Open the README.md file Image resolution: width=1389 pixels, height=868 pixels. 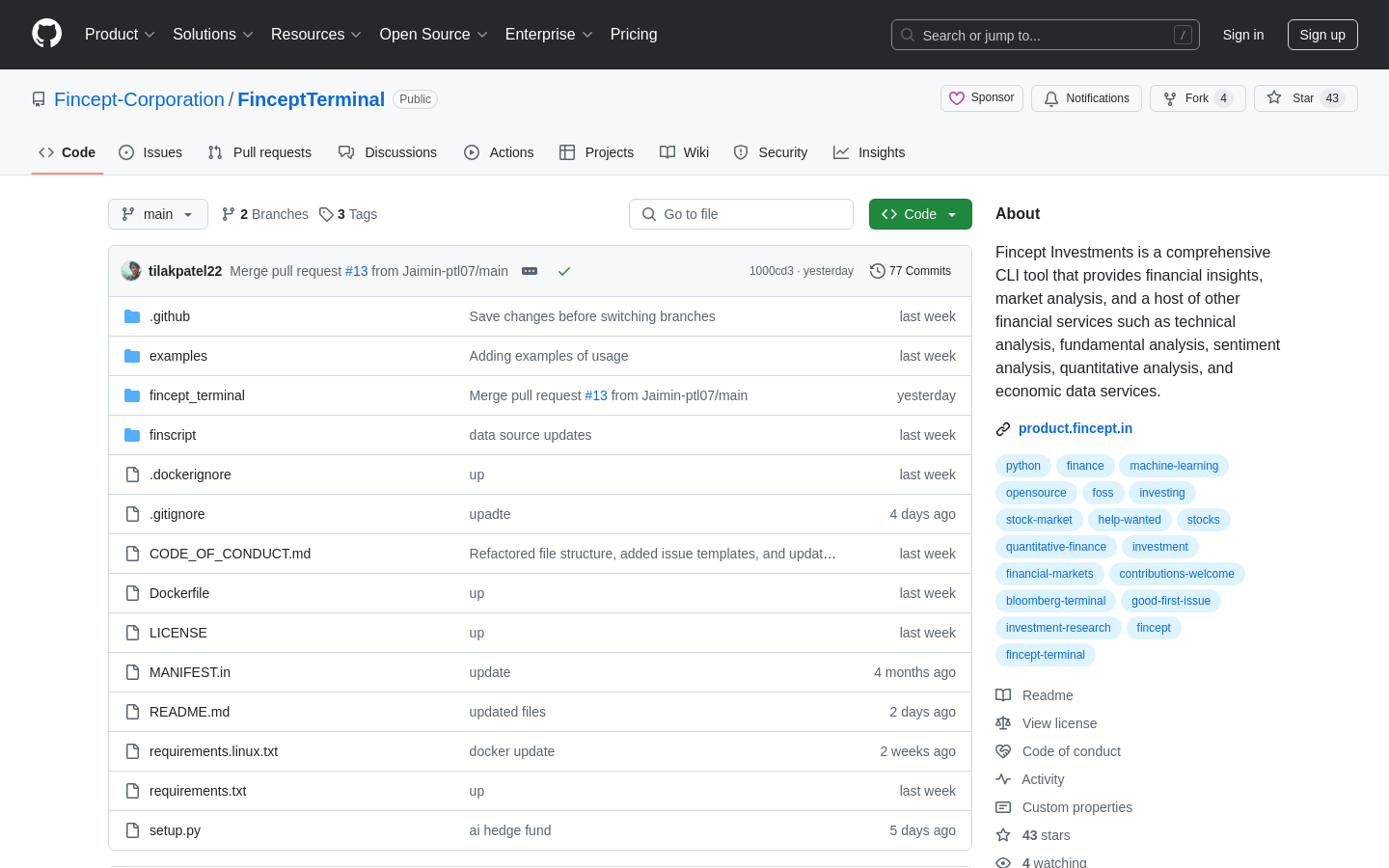(x=189, y=712)
